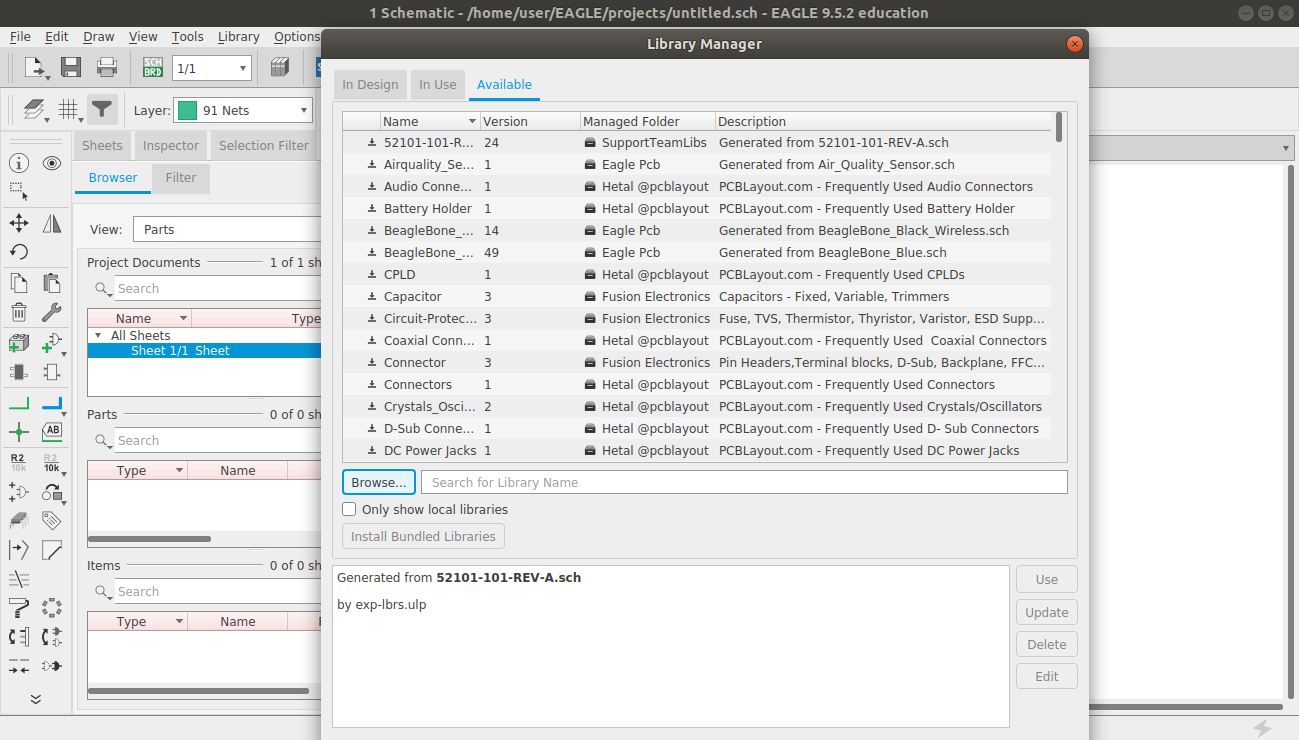Open the library books toolbar icon
The image size is (1299, 740).
[280, 68]
